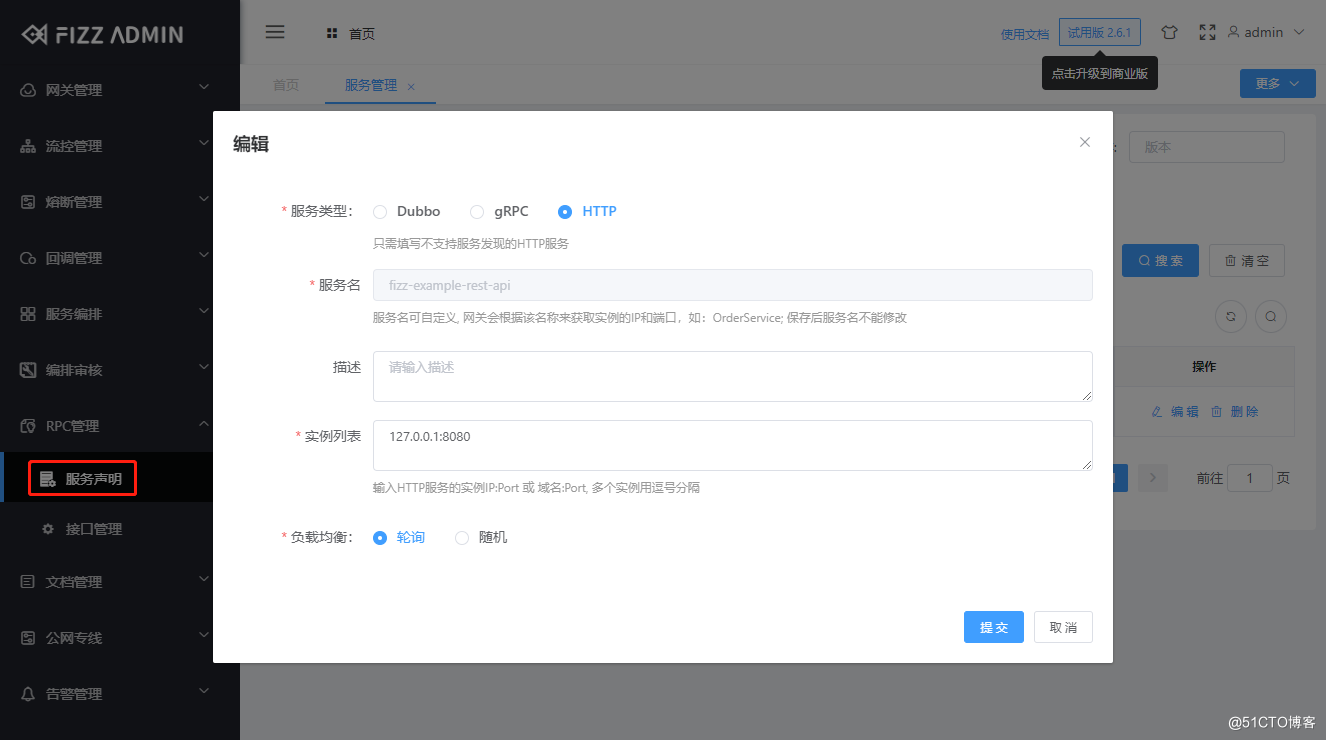Click the home grid icon next to 首页
1326x740 pixels.
(x=331, y=32)
